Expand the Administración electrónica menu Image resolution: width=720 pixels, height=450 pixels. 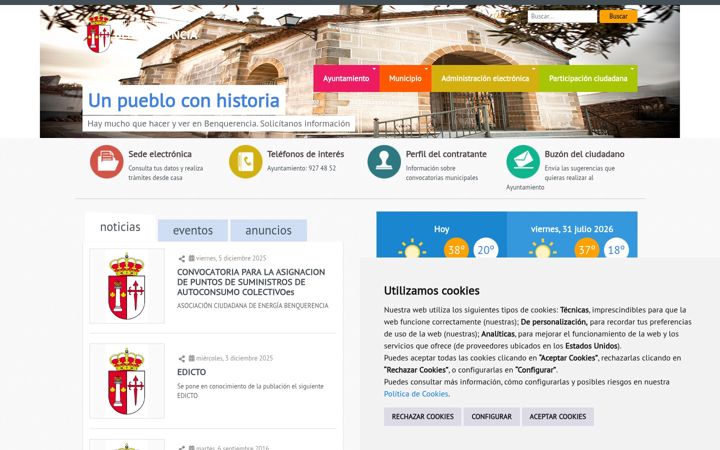[x=485, y=79]
